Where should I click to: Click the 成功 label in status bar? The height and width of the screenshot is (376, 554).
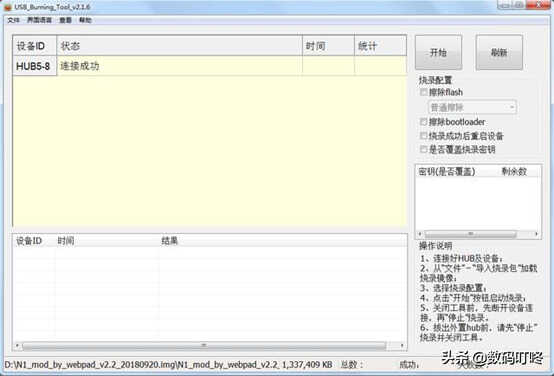click(409, 365)
